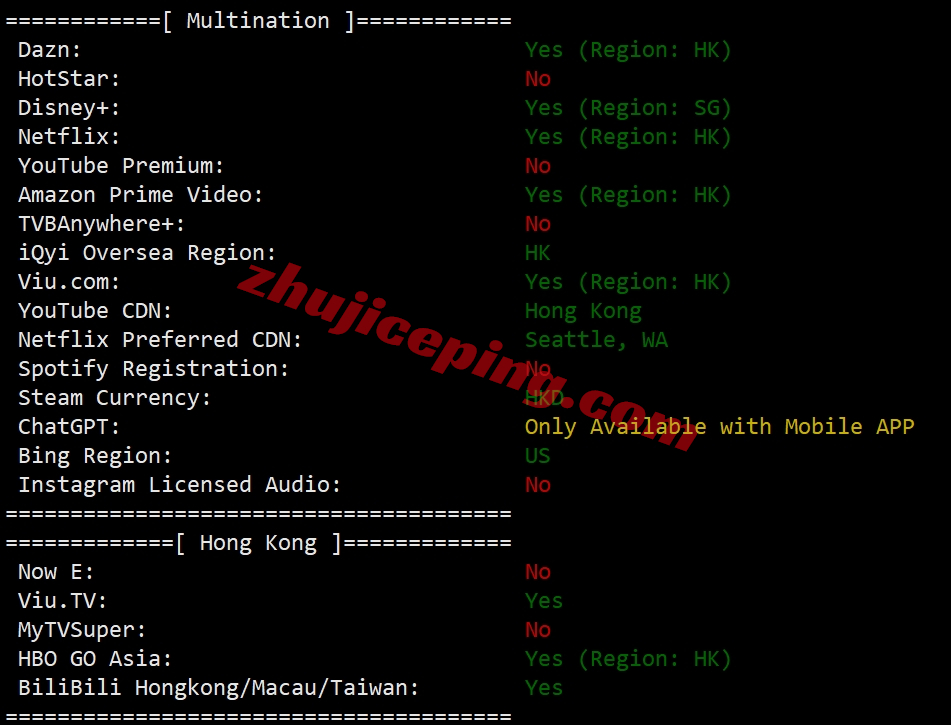Select the HBO GO Asia result
The height and width of the screenshot is (725, 951).
628,659
